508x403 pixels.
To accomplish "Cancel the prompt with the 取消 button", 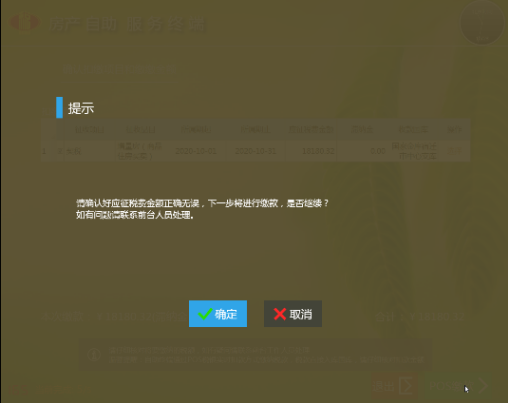I will pyautogui.click(x=293, y=314).
